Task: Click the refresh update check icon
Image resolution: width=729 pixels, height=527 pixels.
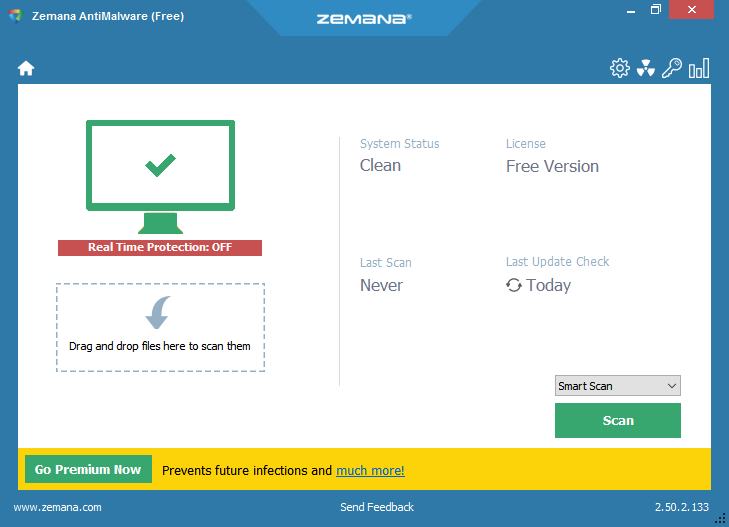Action: (514, 285)
